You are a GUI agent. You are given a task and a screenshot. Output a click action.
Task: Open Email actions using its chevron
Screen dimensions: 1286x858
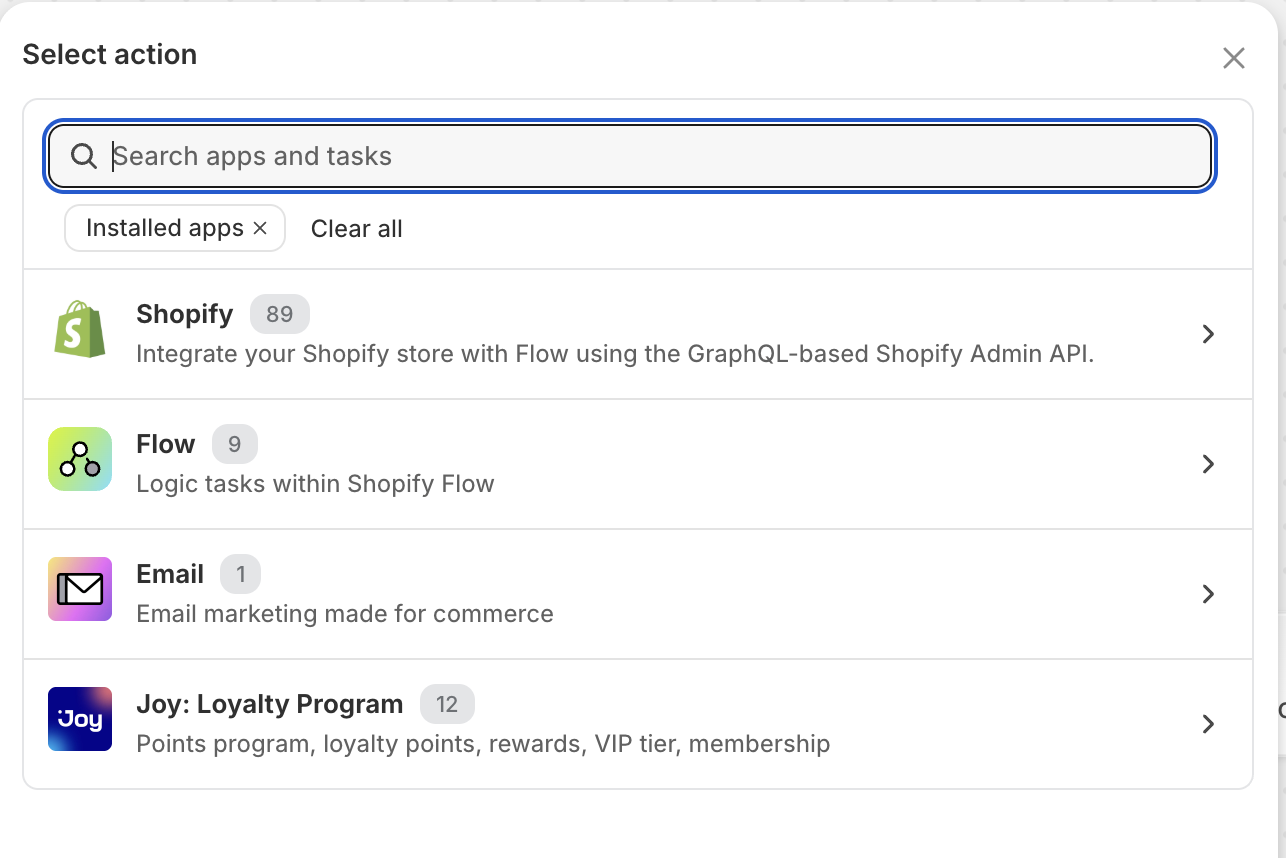[1208, 594]
